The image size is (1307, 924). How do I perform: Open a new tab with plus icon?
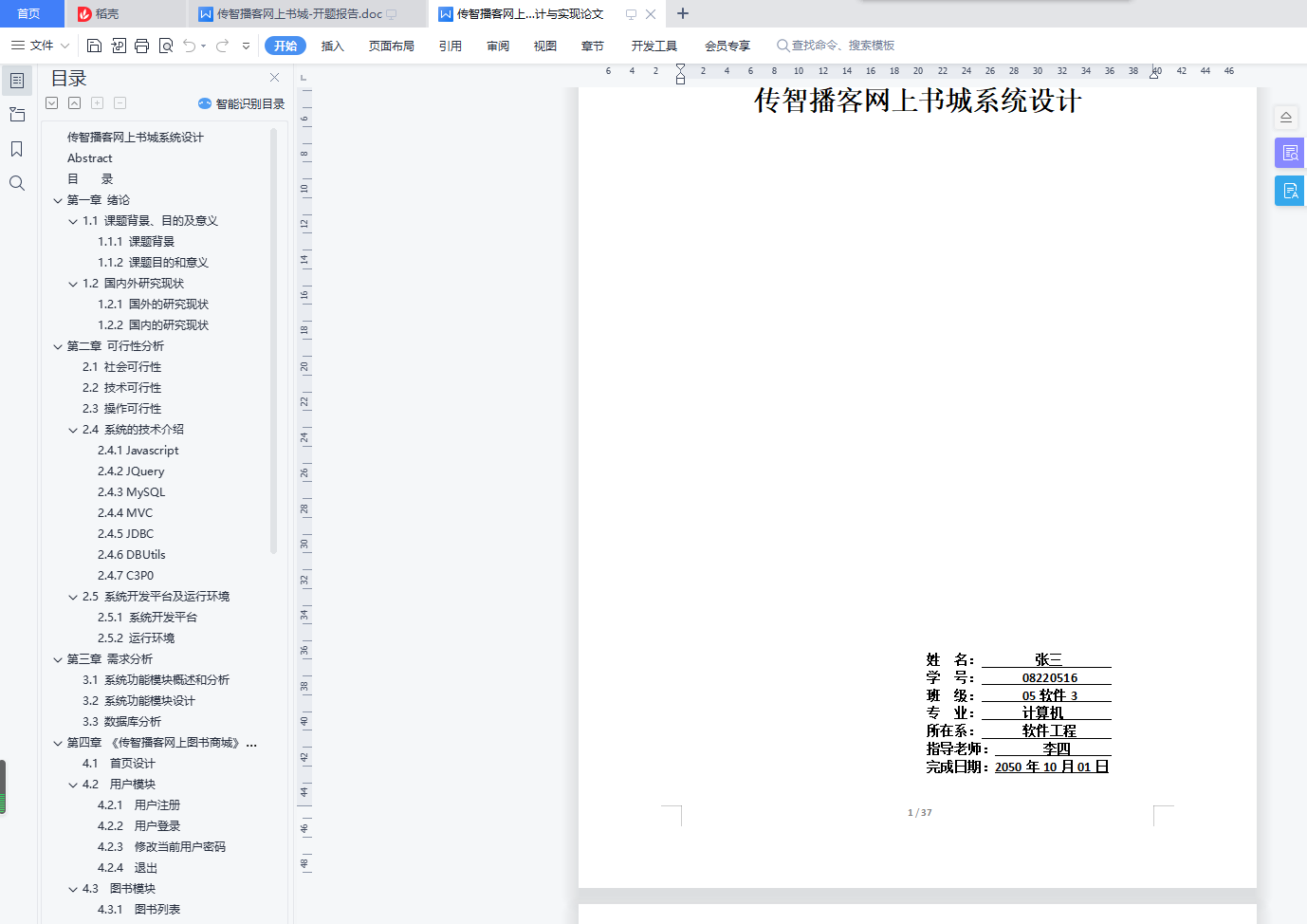[683, 13]
